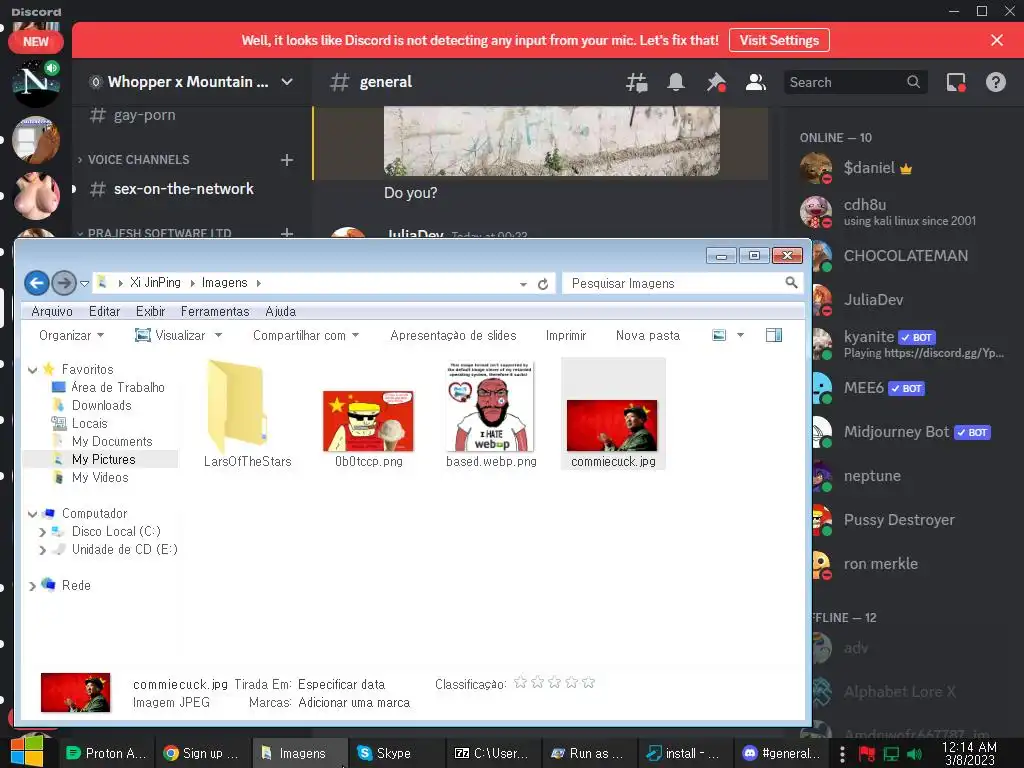Open Threads icon in Discord header
Screen dimensions: 1024x768
[636, 82]
